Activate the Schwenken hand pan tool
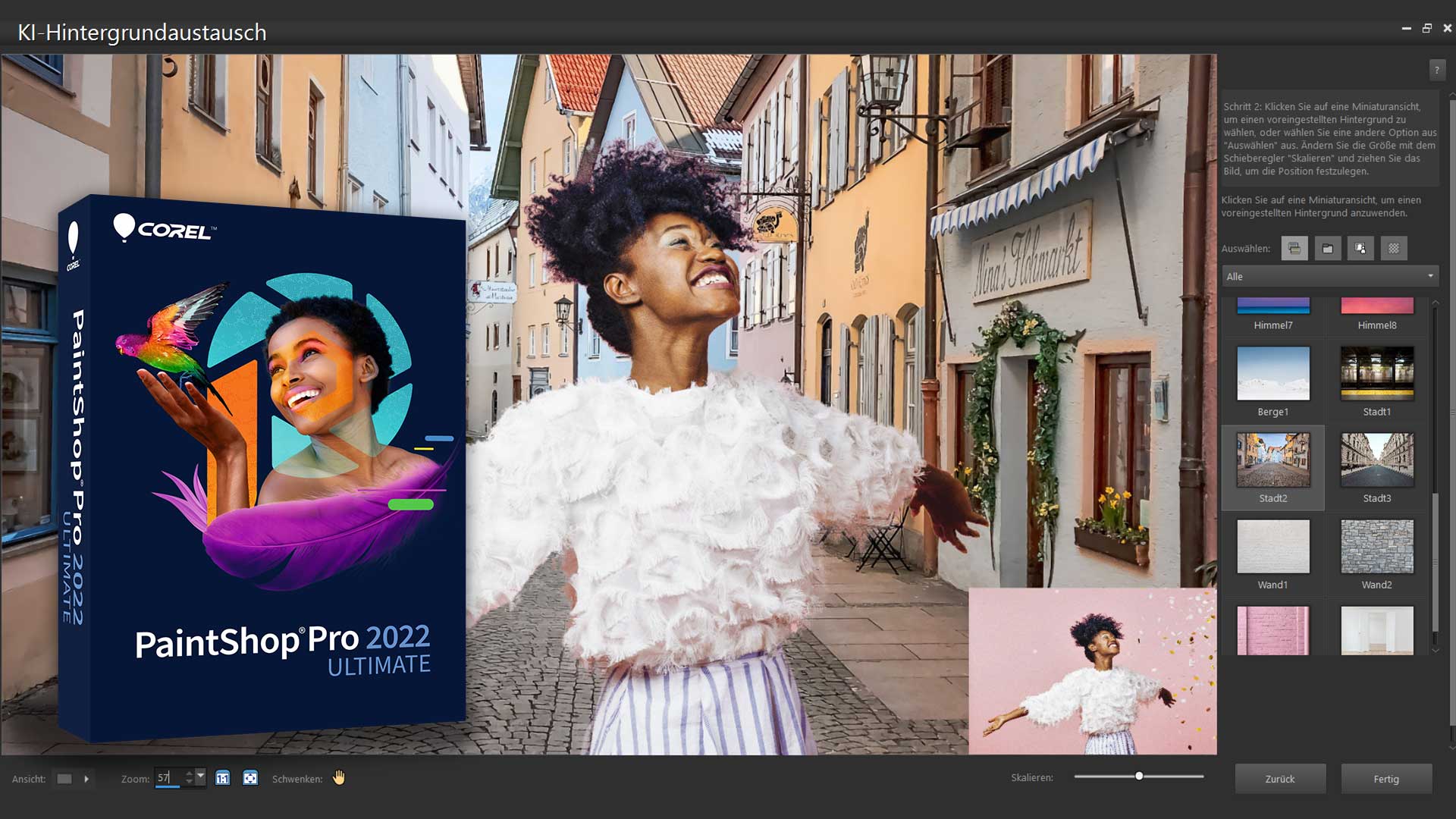Screen dimensions: 1456x819 coord(339,778)
